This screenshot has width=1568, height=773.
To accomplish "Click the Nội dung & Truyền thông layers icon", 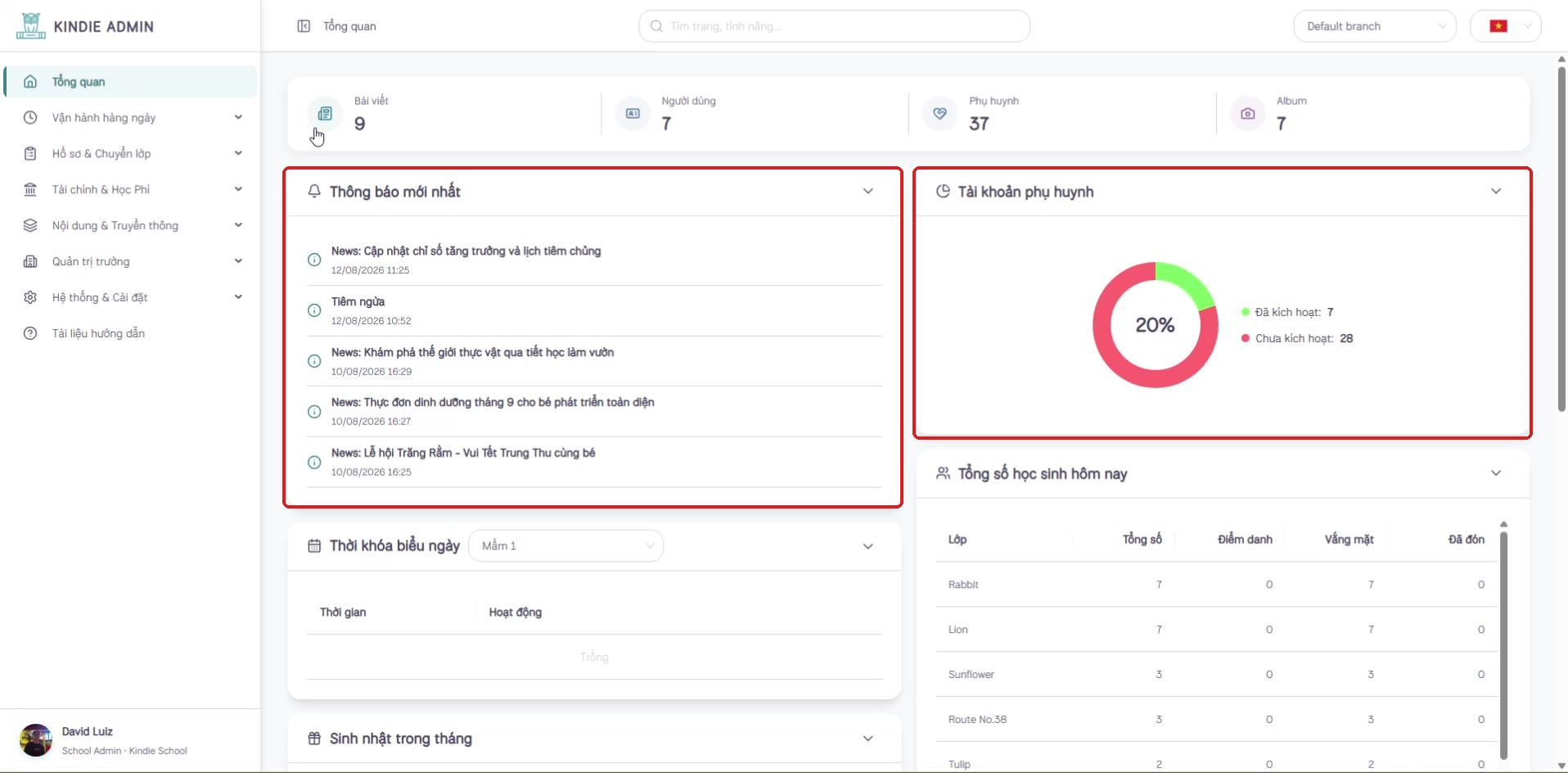I will (x=30, y=226).
